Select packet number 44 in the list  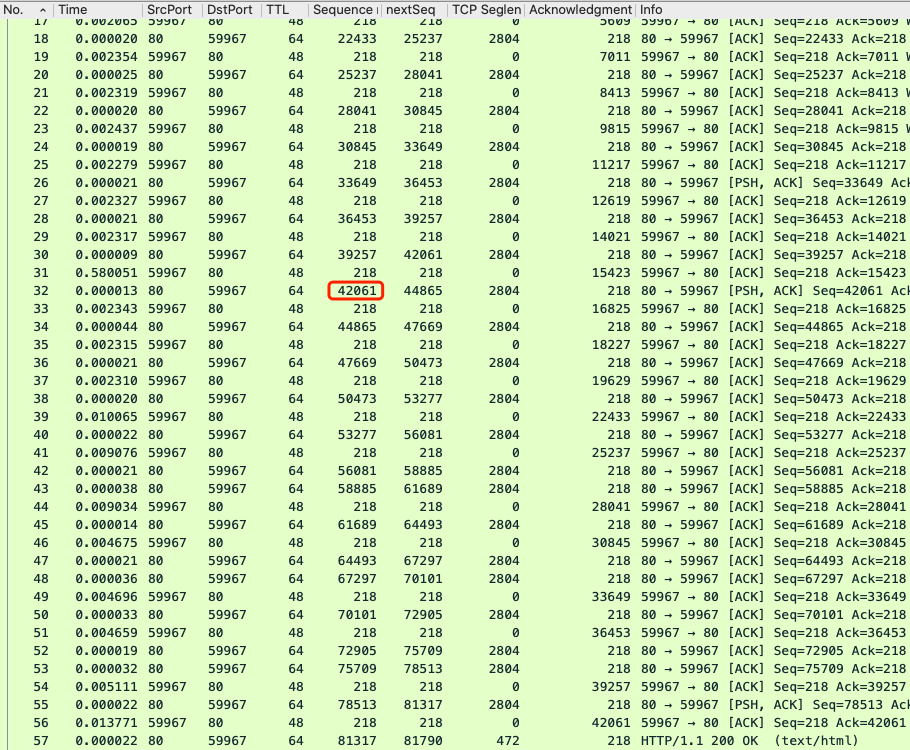[x=40, y=507]
